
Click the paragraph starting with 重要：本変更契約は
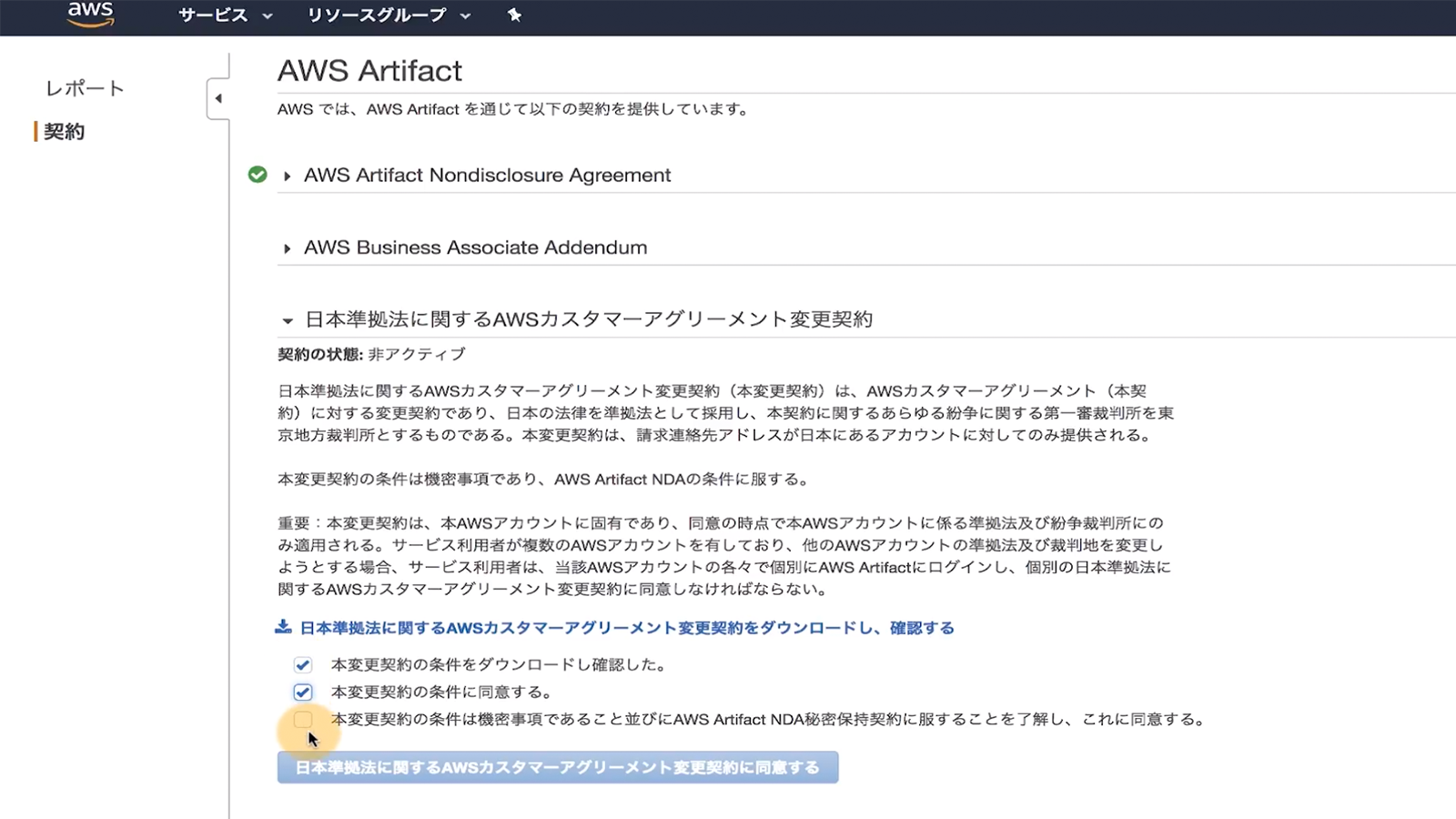coord(724,556)
